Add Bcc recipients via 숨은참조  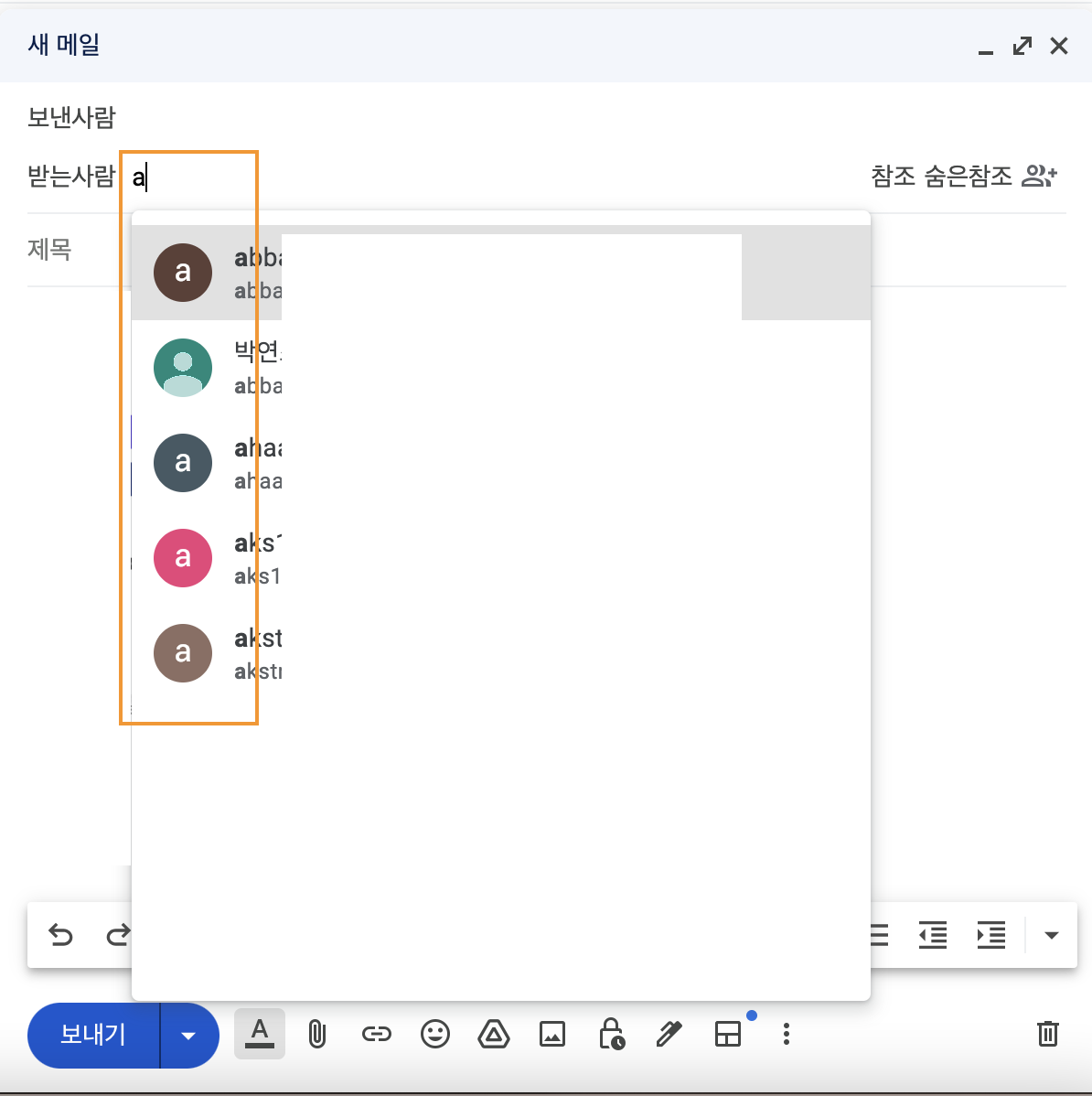[968, 176]
